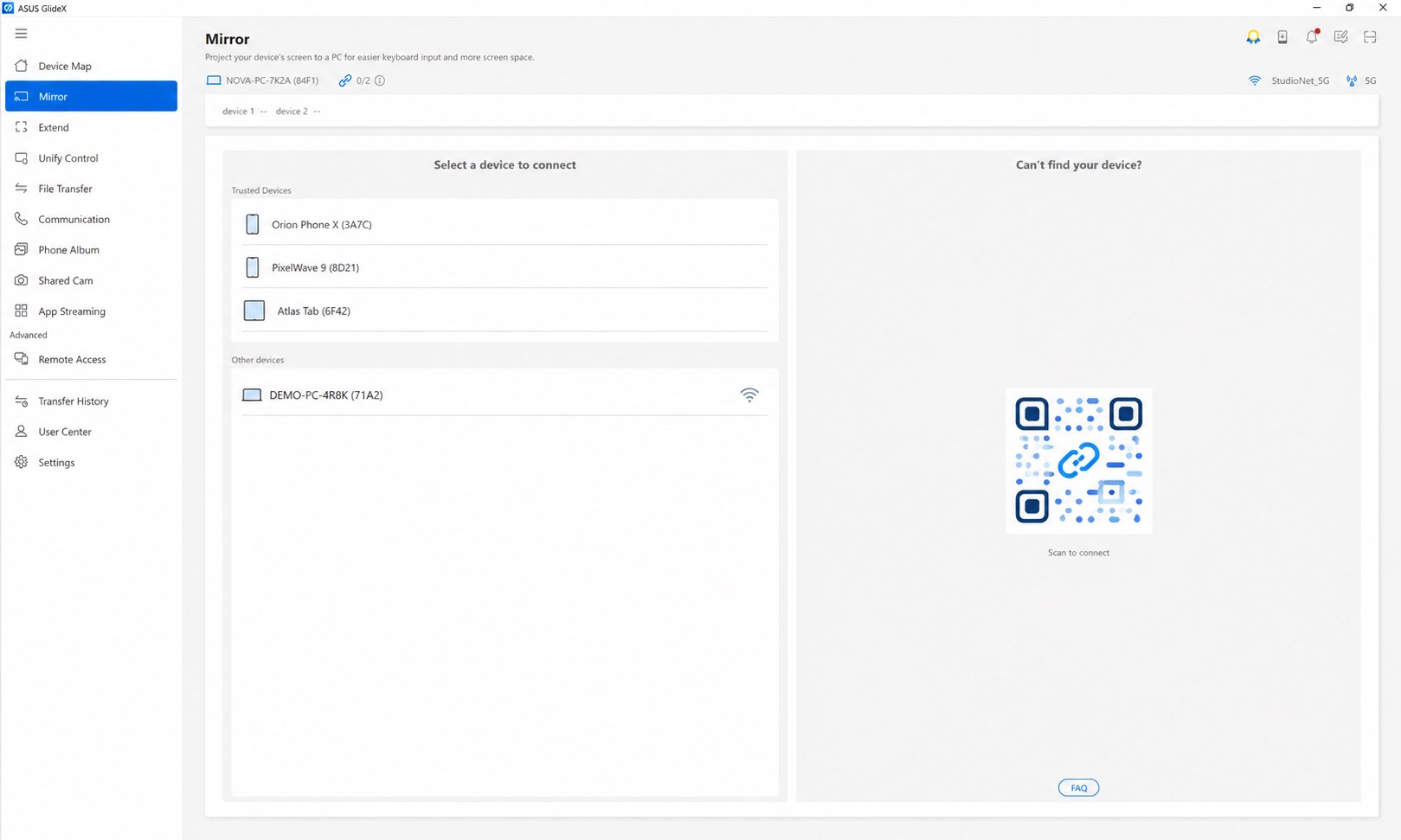
Task: Connect to PixelWave 9 (8D21)
Action: click(504, 267)
